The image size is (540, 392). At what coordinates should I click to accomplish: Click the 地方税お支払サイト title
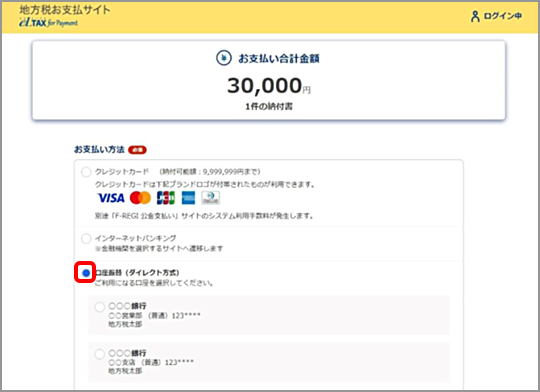pos(65,10)
